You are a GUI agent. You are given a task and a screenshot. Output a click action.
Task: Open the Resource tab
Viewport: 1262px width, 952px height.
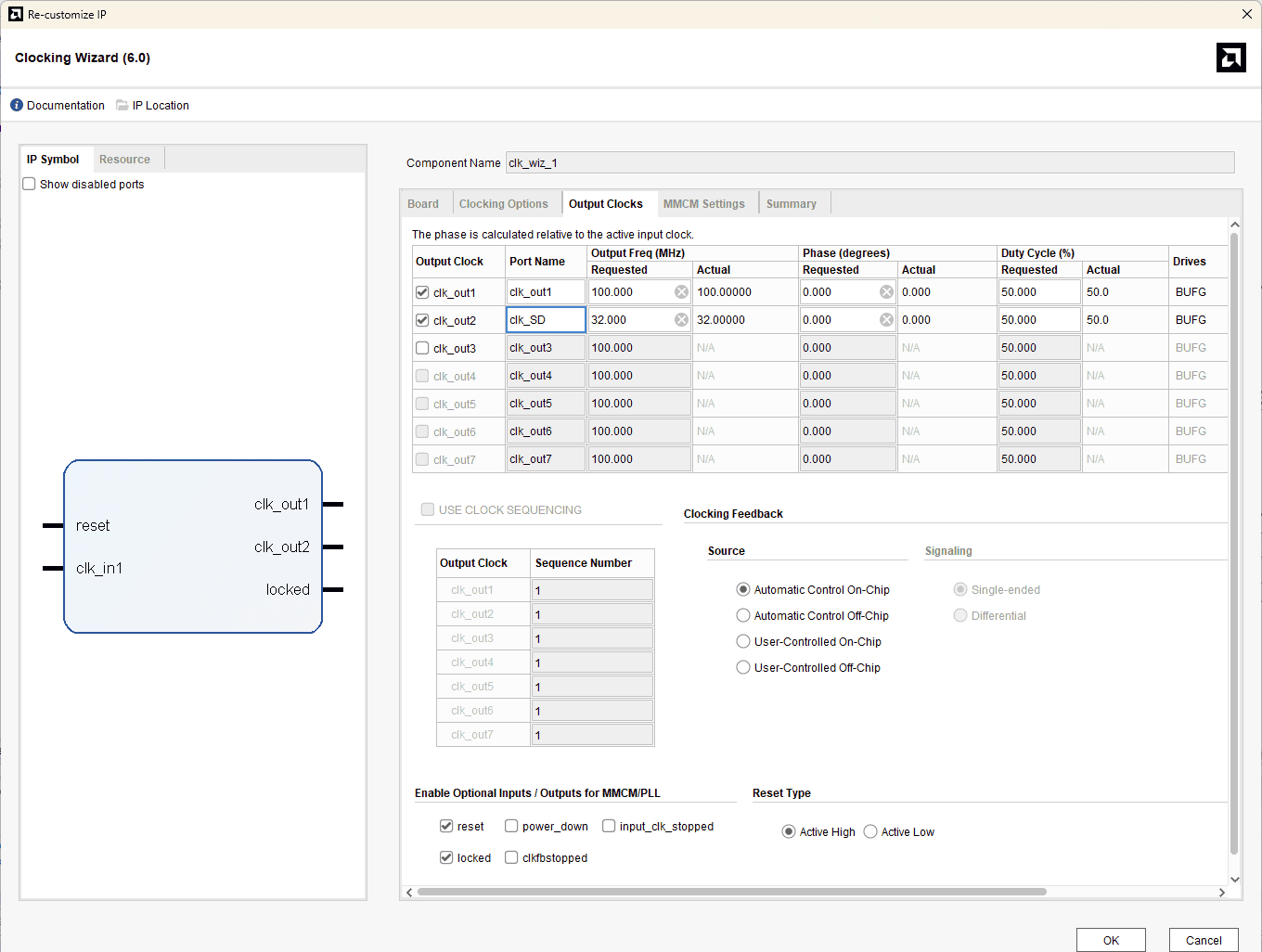[x=124, y=160]
